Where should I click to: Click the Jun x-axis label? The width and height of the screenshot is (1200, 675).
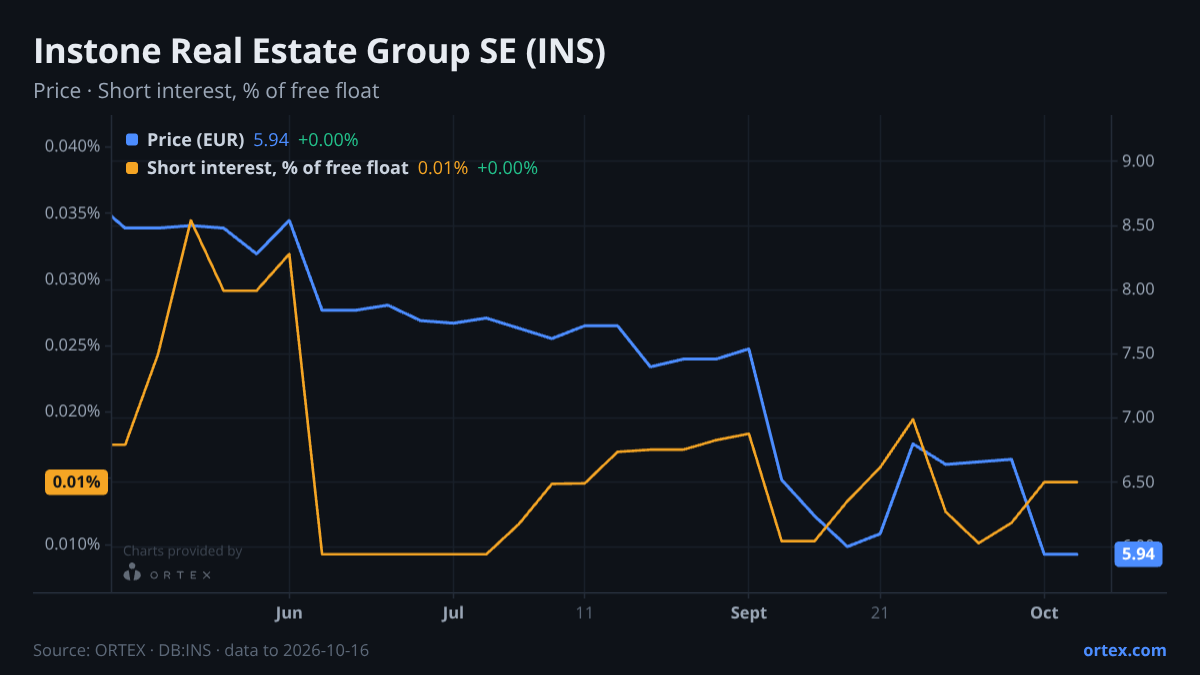(x=289, y=613)
